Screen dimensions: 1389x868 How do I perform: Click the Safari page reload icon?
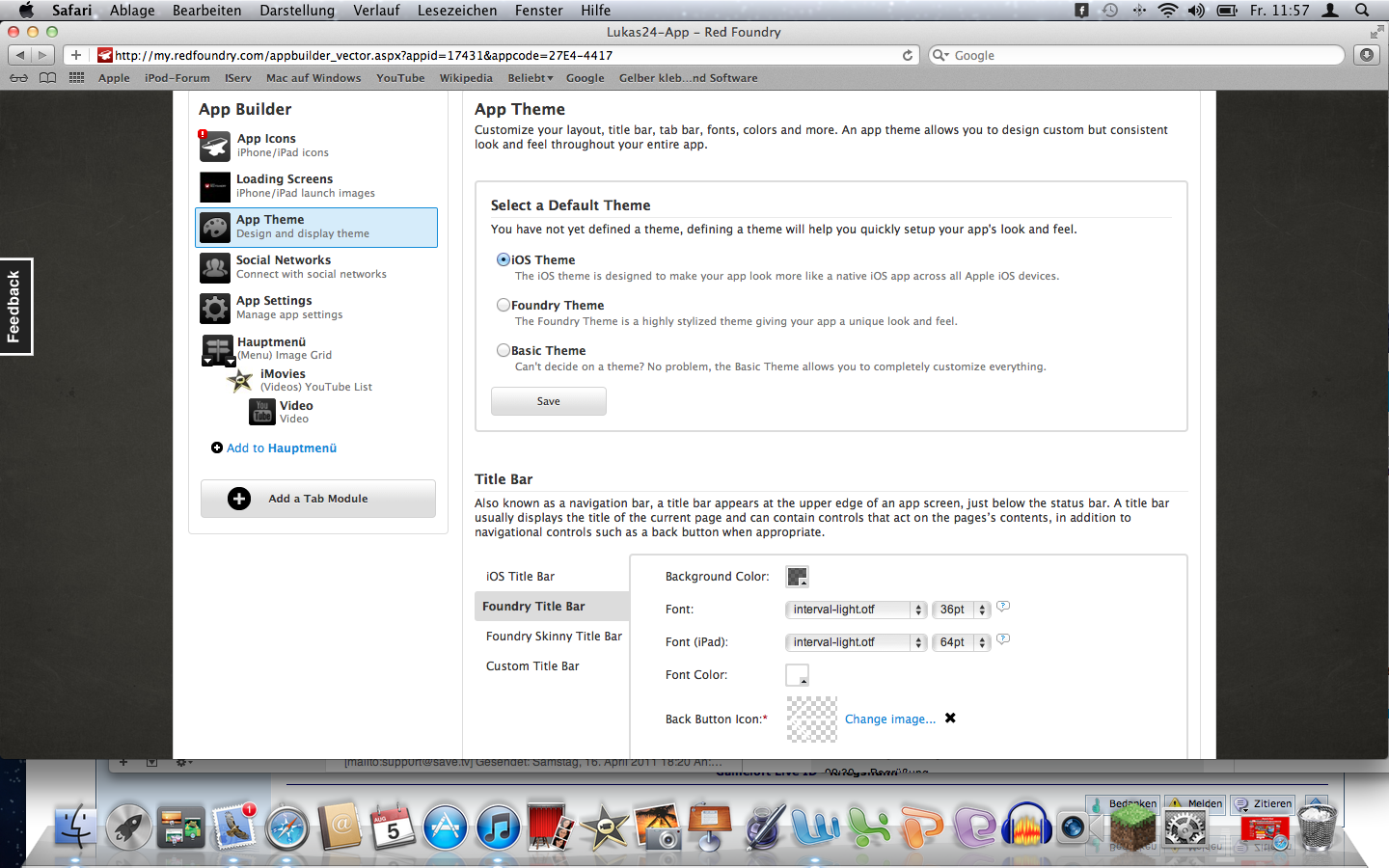[908, 56]
